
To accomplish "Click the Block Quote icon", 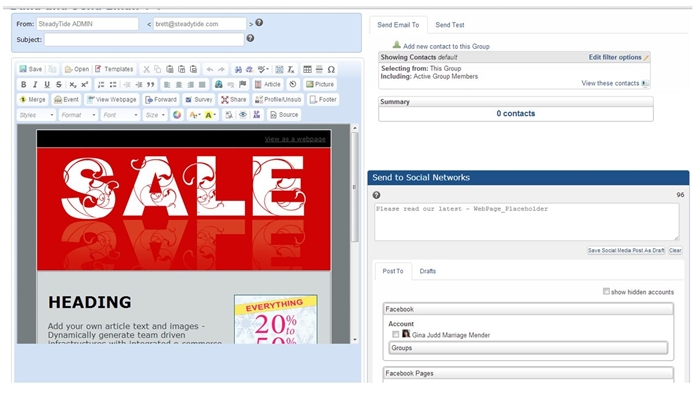I will [x=151, y=84].
